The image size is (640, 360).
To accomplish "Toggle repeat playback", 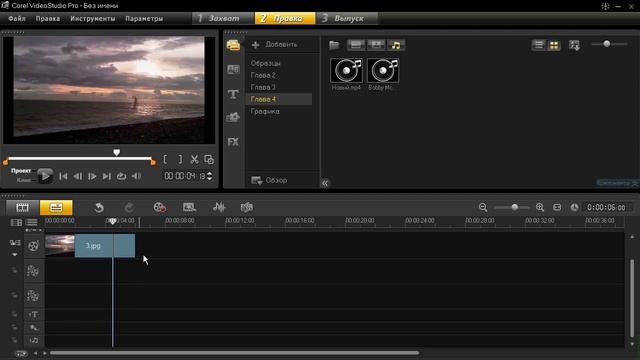I will click(x=121, y=176).
